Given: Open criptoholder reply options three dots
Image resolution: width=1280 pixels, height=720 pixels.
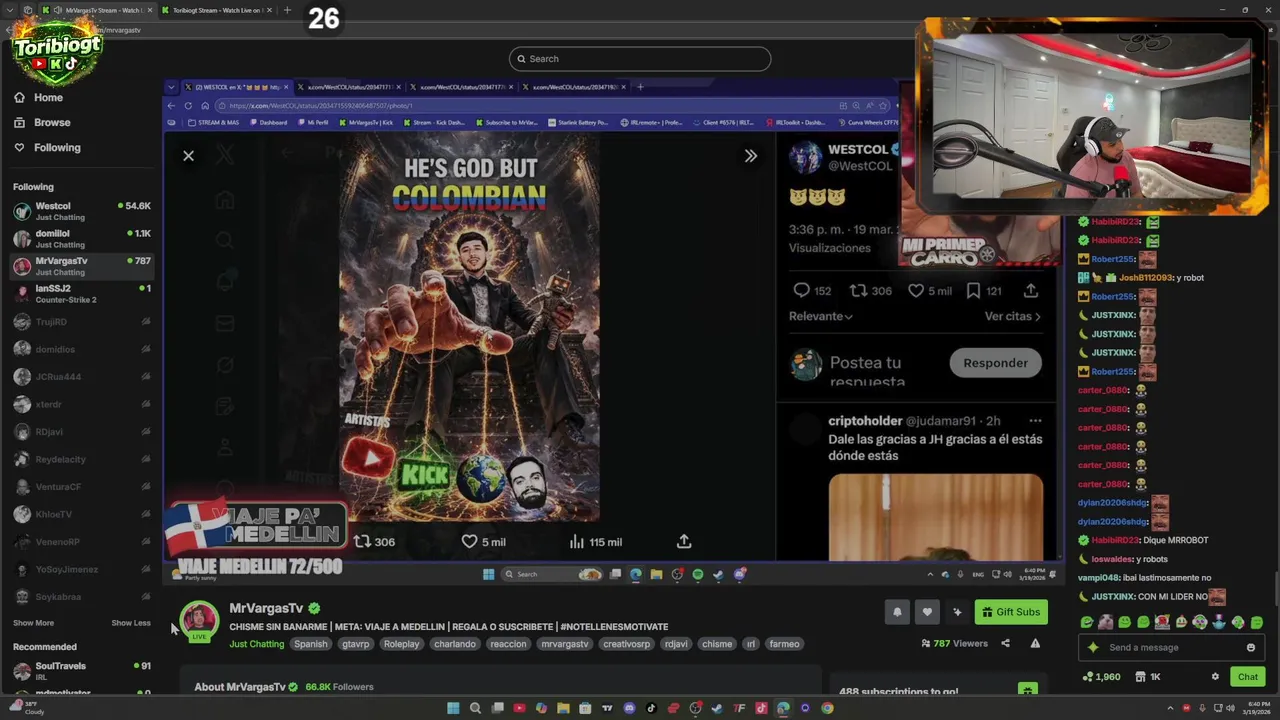Looking at the screenshot, I should (1035, 421).
